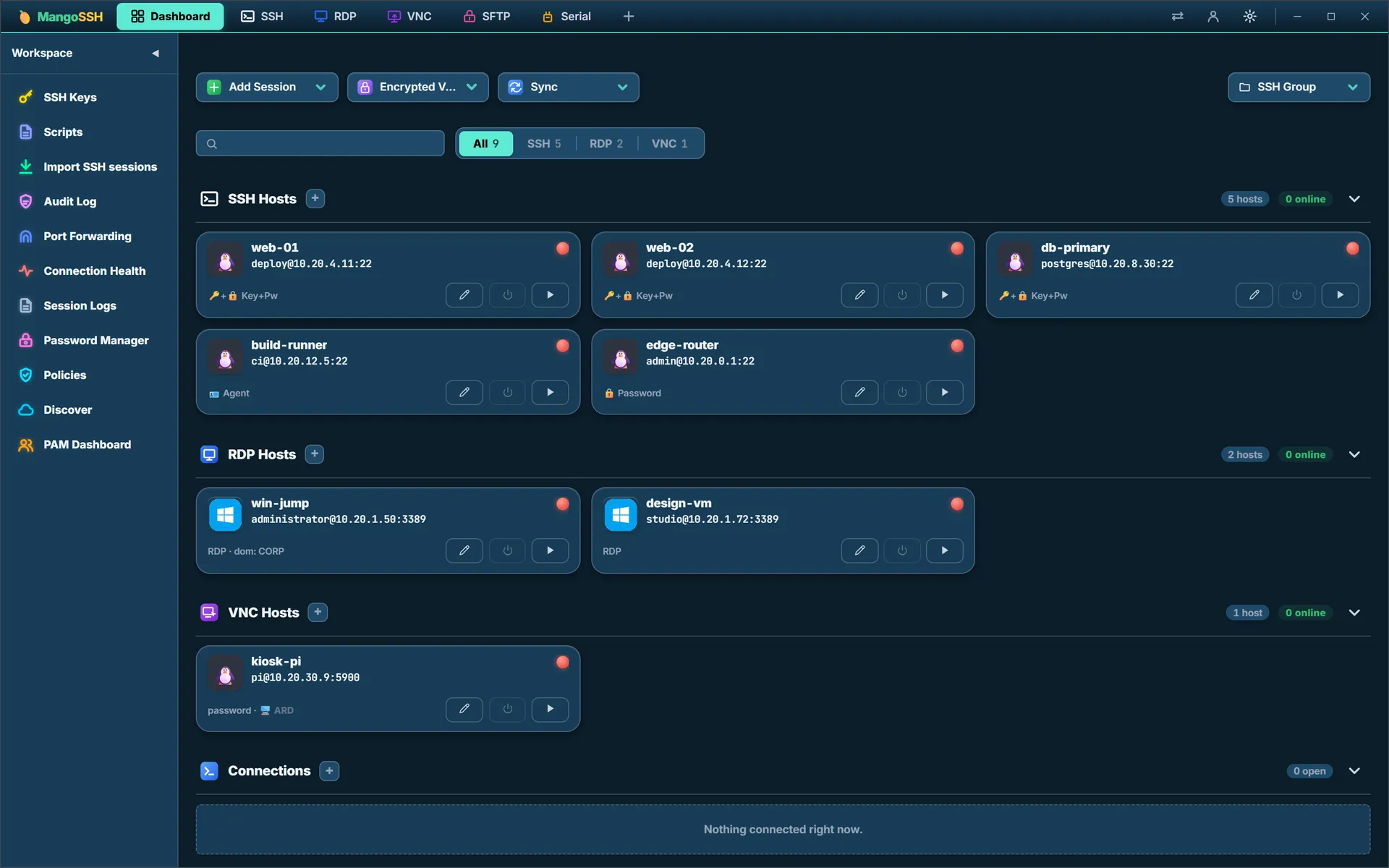The image size is (1389, 868).
Task: Click the session search field
Action: click(320, 143)
